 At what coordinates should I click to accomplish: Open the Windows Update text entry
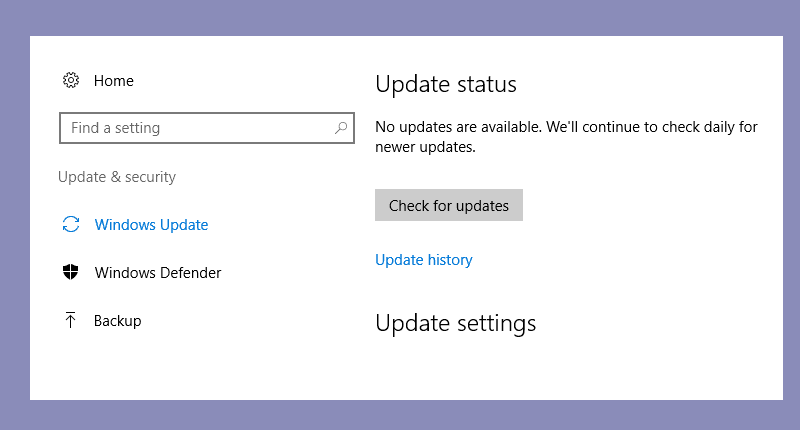(151, 225)
